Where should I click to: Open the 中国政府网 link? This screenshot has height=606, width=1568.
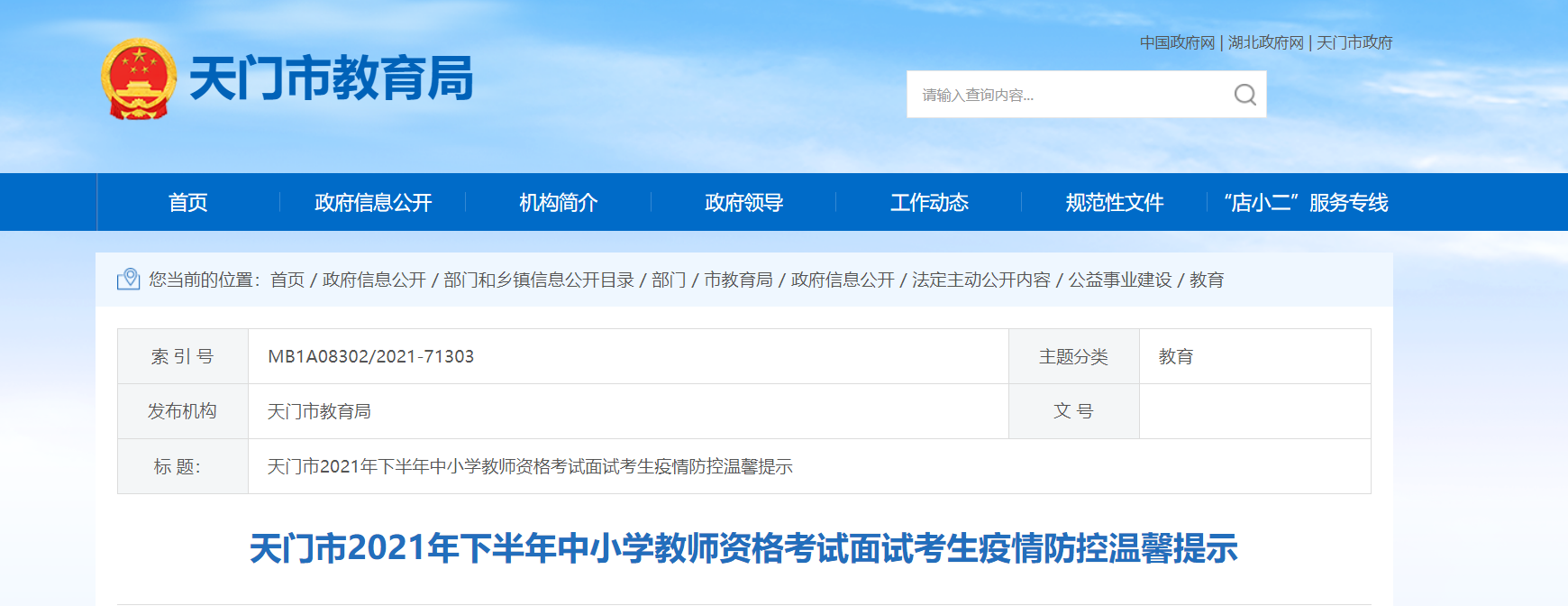(1177, 42)
